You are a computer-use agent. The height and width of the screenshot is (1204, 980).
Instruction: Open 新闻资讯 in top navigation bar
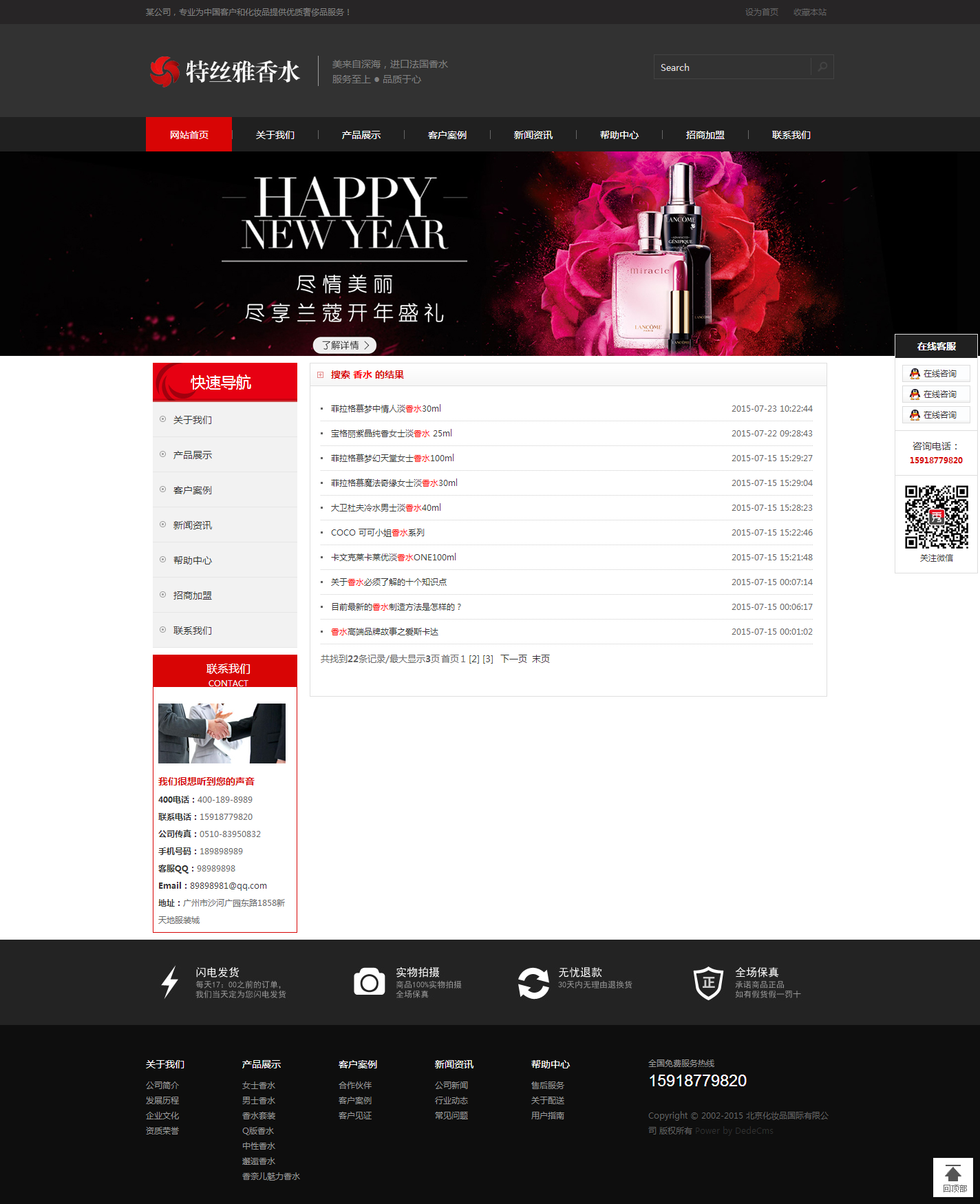pos(533,134)
